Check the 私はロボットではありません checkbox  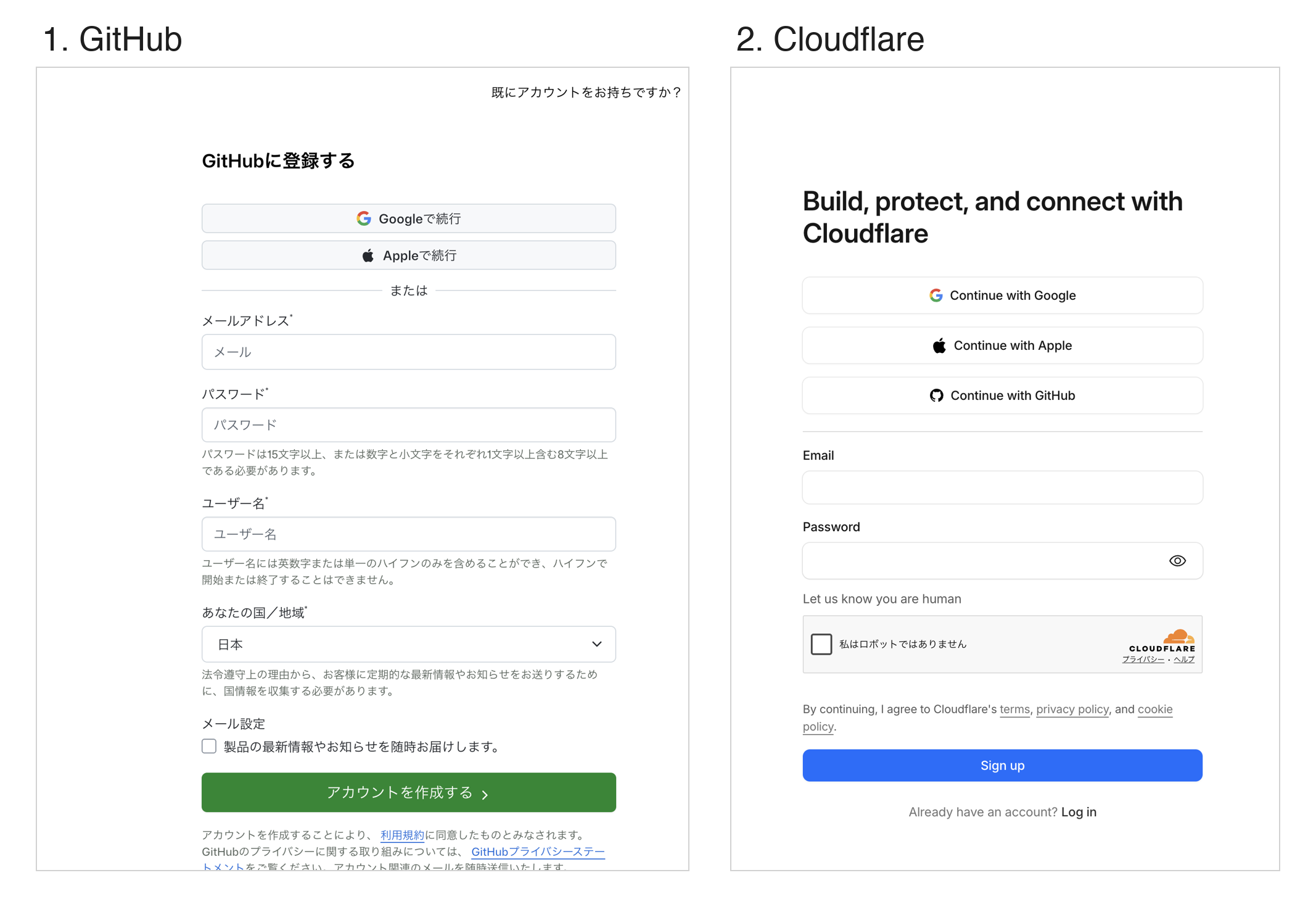[821, 644]
